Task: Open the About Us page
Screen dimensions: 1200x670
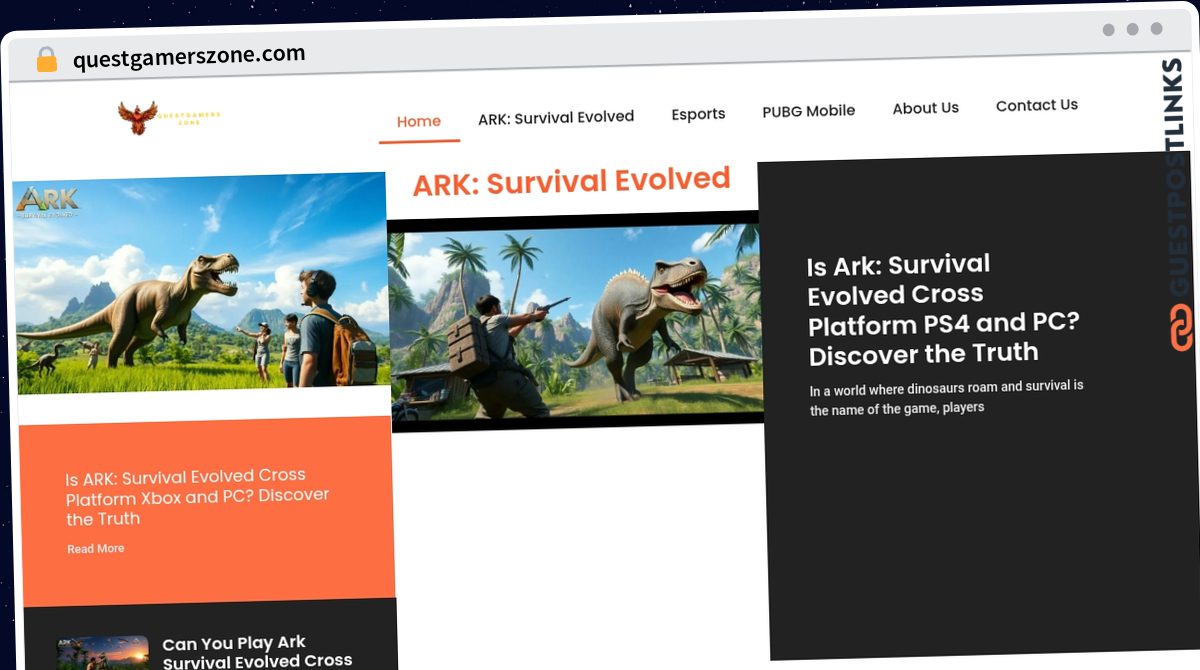Action: click(926, 108)
